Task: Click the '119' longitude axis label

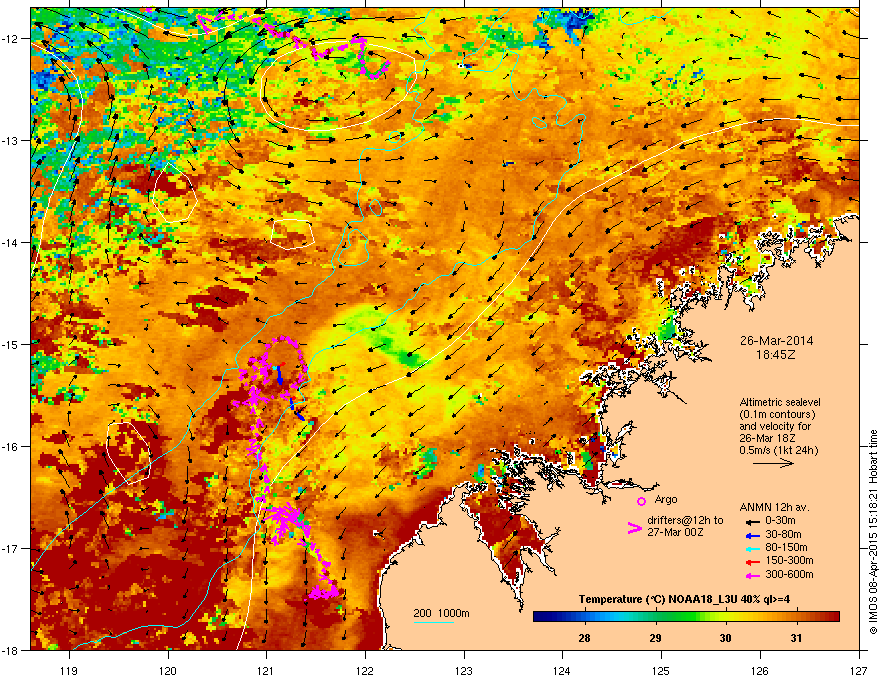Action: point(69,671)
